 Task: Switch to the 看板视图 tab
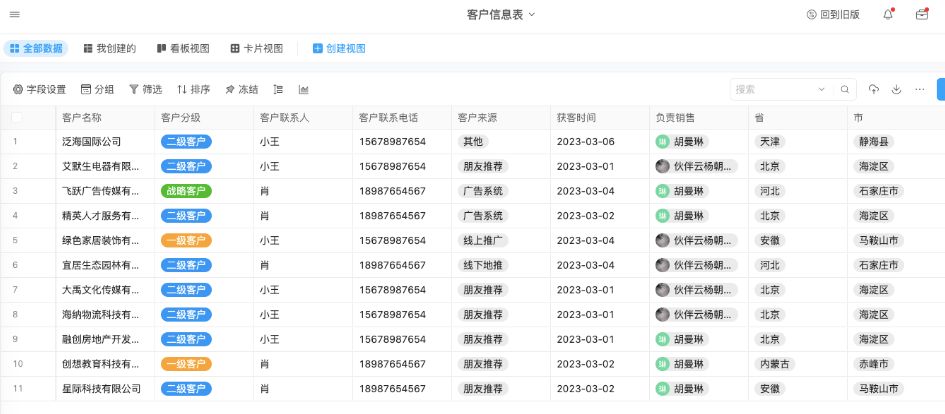(x=183, y=49)
